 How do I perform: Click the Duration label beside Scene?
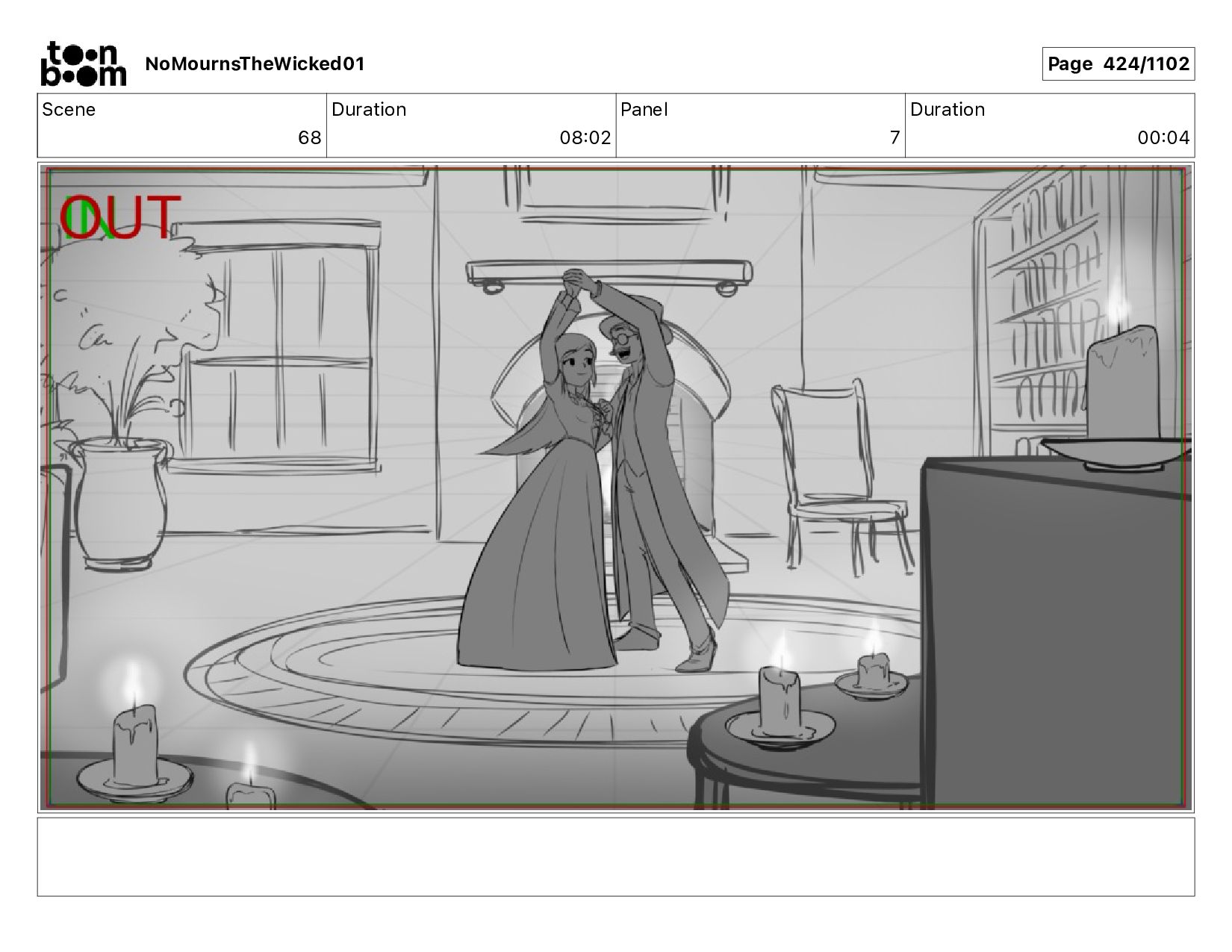pyautogui.click(x=369, y=110)
